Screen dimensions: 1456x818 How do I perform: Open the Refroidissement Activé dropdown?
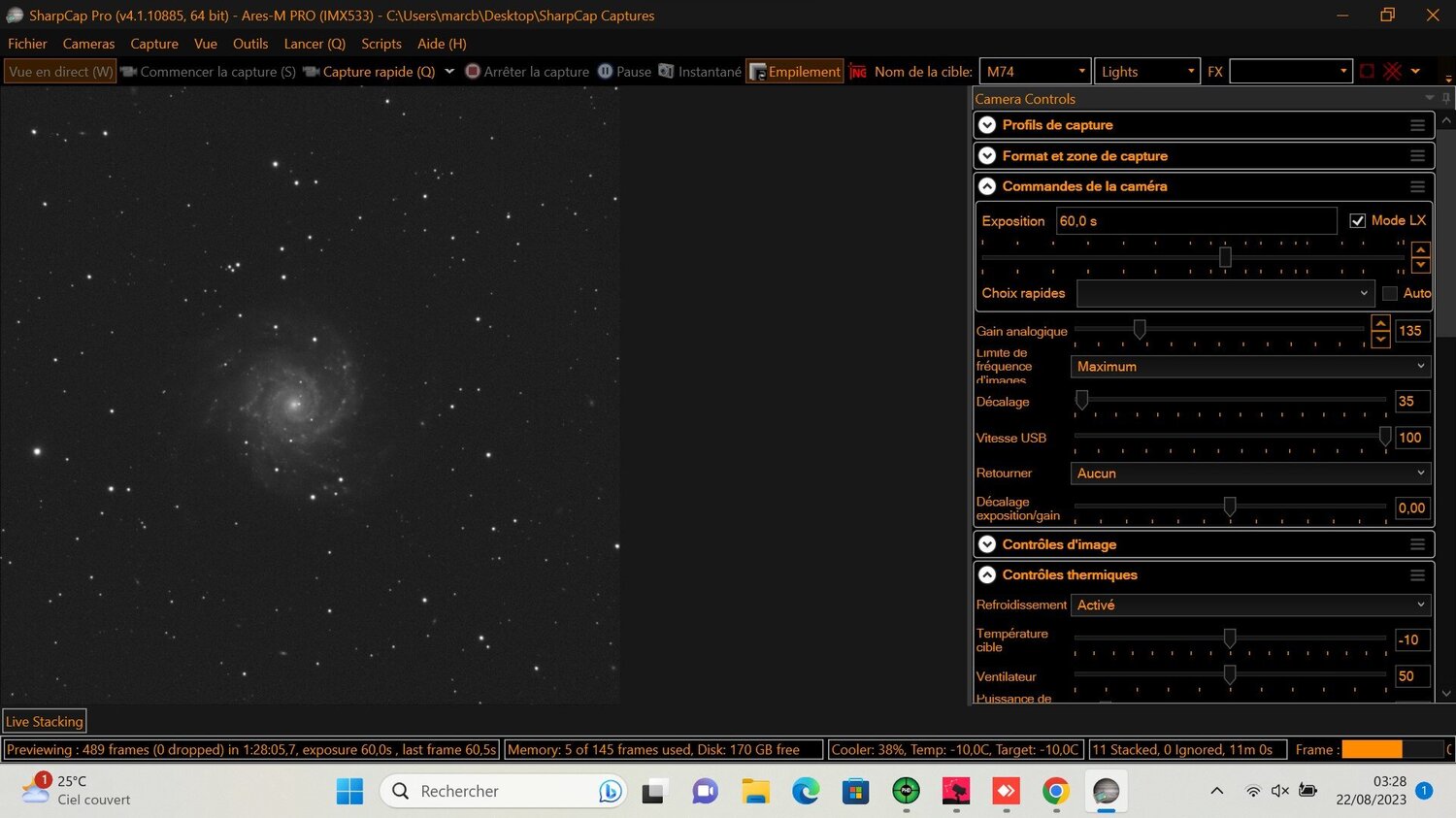point(1250,605)
